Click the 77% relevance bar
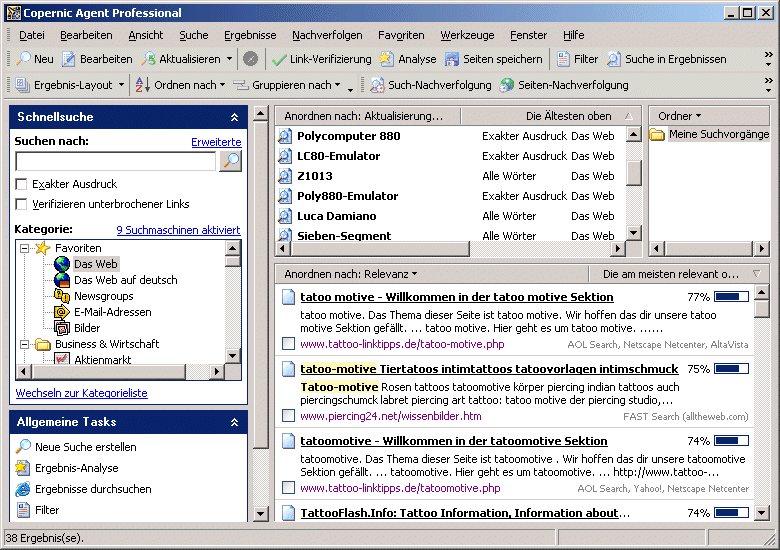The height and width of the screenshot is (550, 780). click(x=731, y=297)
